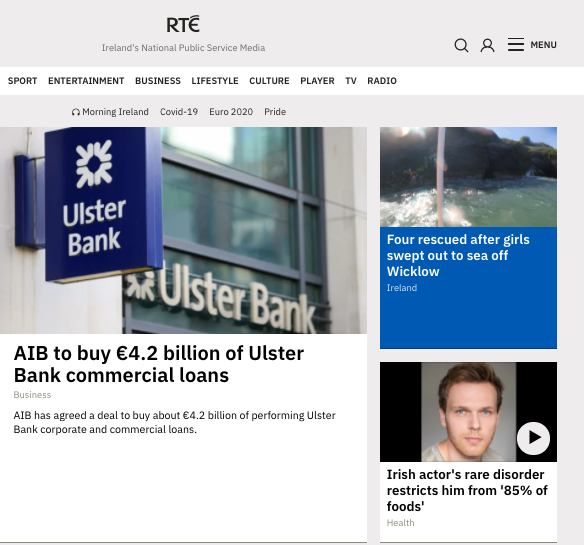Viewport: 584px width, 545px height.
Task: Click the Ireland category label
Action: coord(402,288)
